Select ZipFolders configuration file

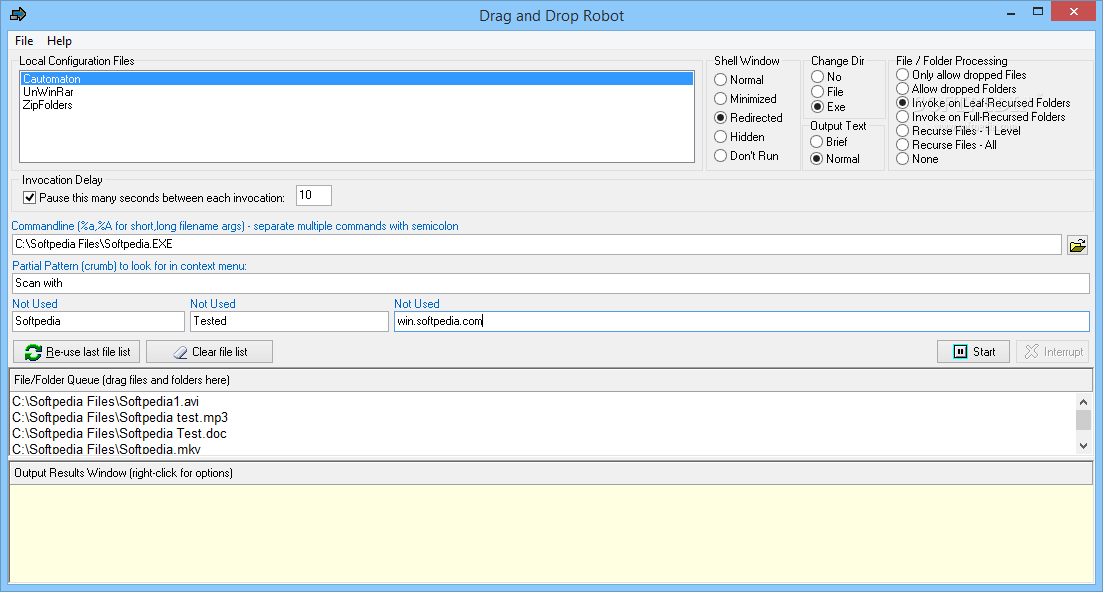(357, 105)
